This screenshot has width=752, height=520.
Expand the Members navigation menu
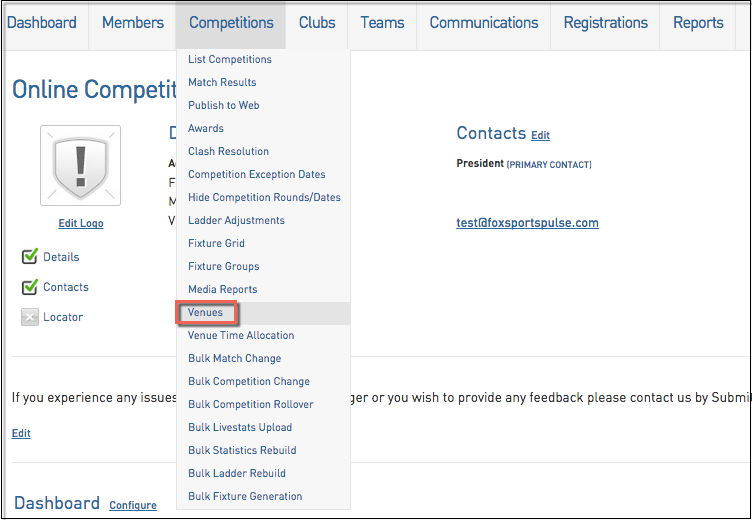click(x=133, y=23)
